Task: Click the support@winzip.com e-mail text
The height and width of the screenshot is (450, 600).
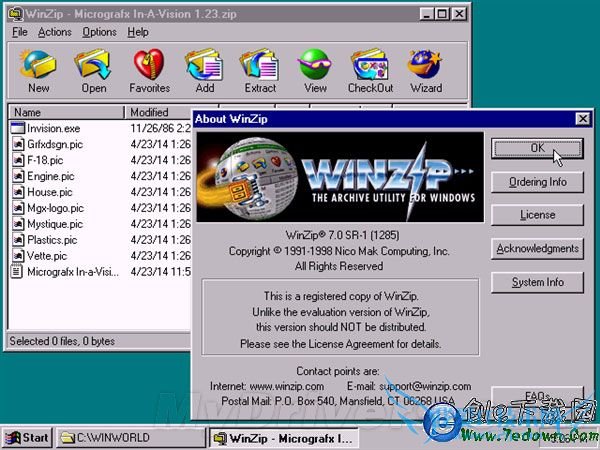Action: [425, 386]
